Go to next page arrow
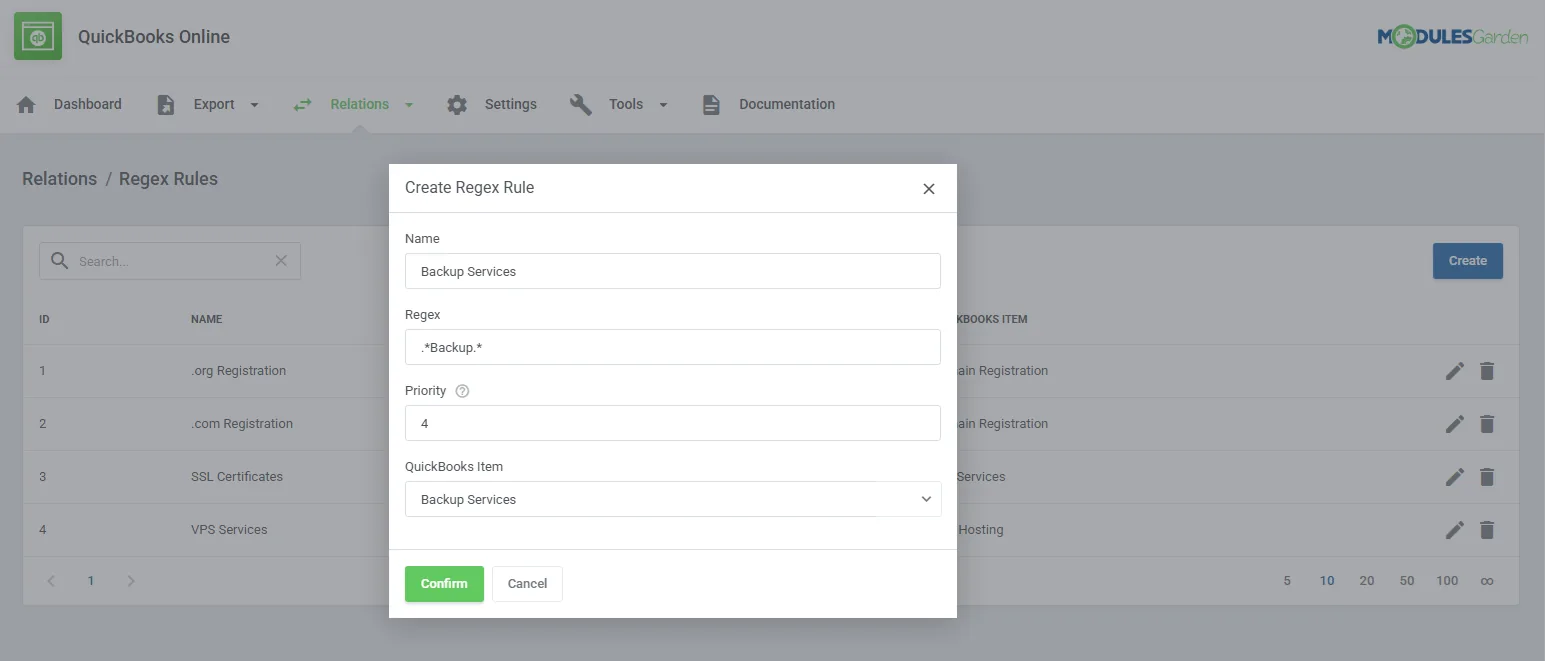The image size is (1545, 661). [x=131, y=581]
